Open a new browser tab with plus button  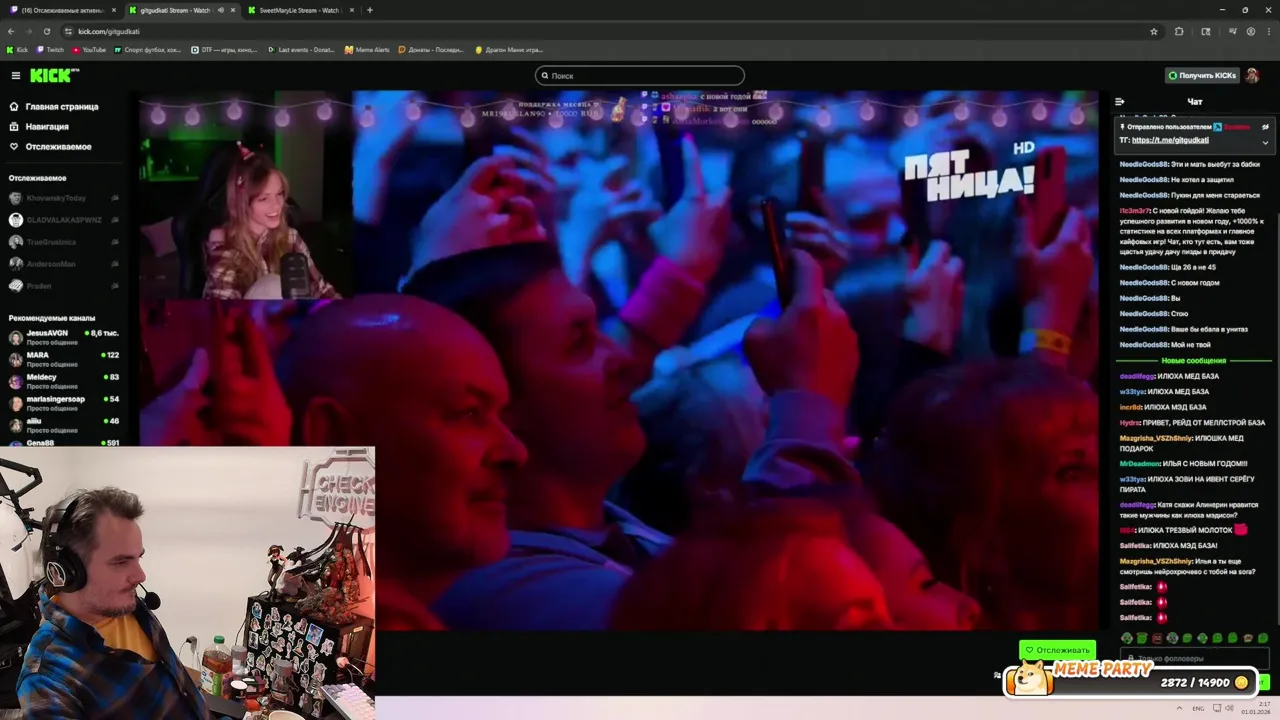click(370, 10)
